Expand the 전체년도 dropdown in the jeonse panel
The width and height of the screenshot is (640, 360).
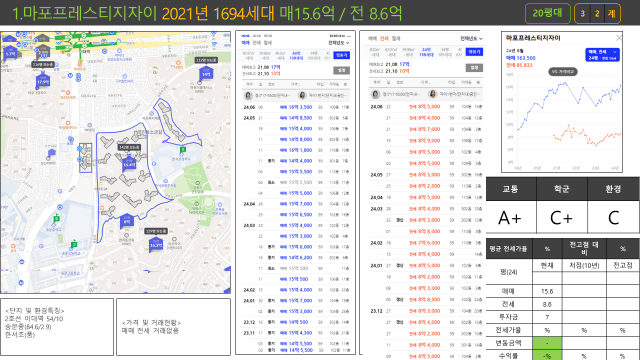pos(471,39)
